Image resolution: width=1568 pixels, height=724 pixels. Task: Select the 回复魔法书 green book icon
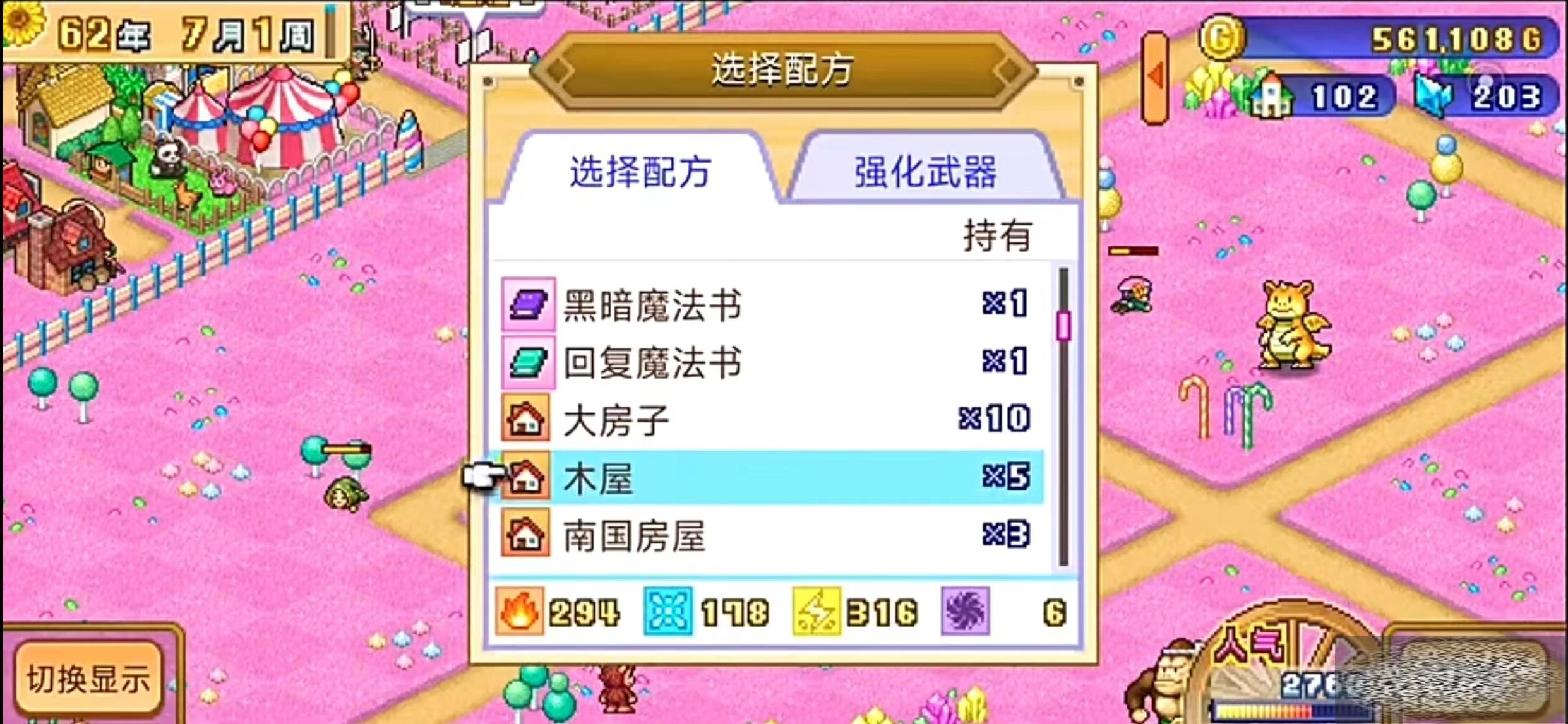[x=528, y=362]
